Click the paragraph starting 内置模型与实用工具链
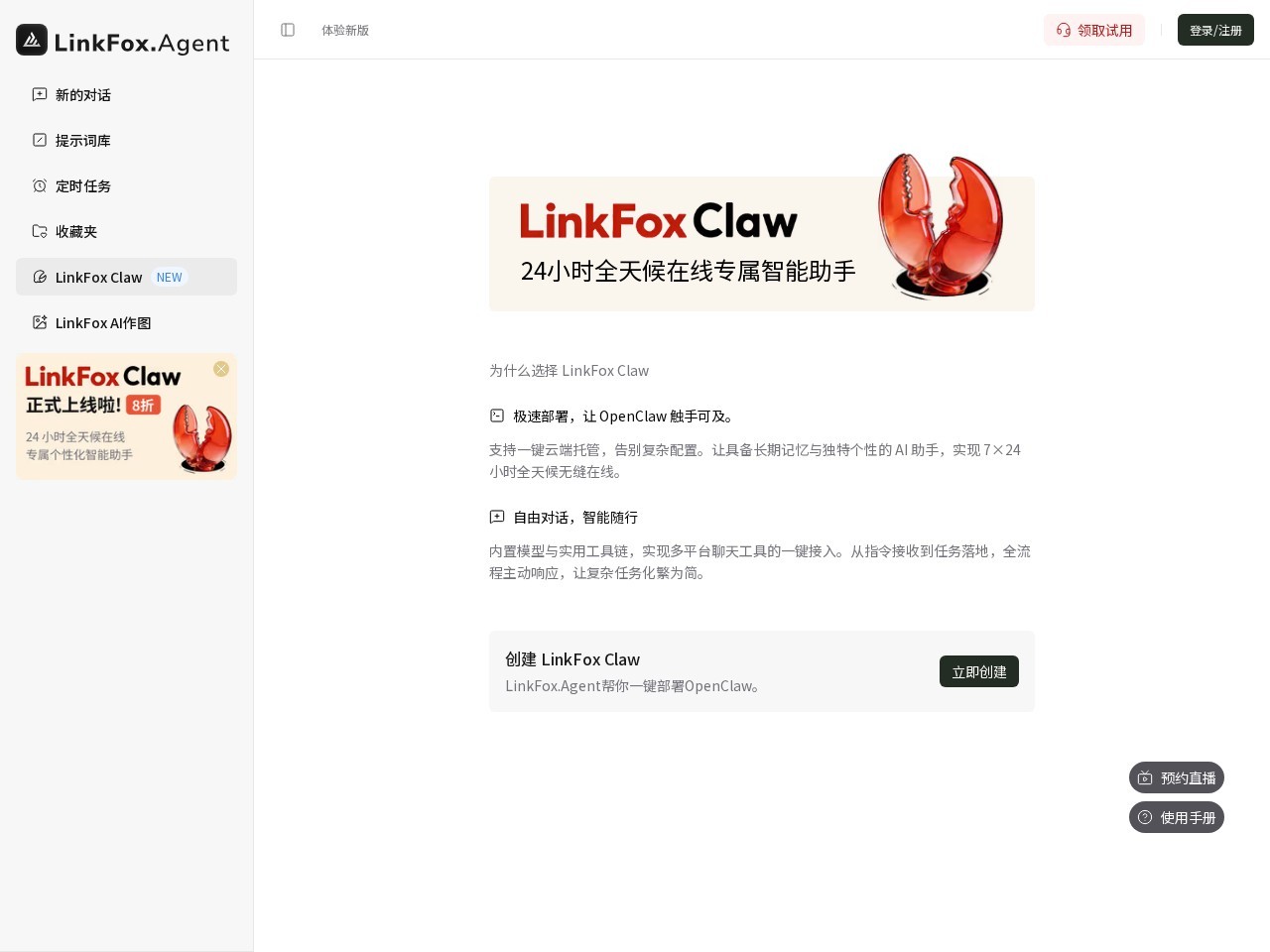This screenshot has height=952, width=1270. [760, 561]
